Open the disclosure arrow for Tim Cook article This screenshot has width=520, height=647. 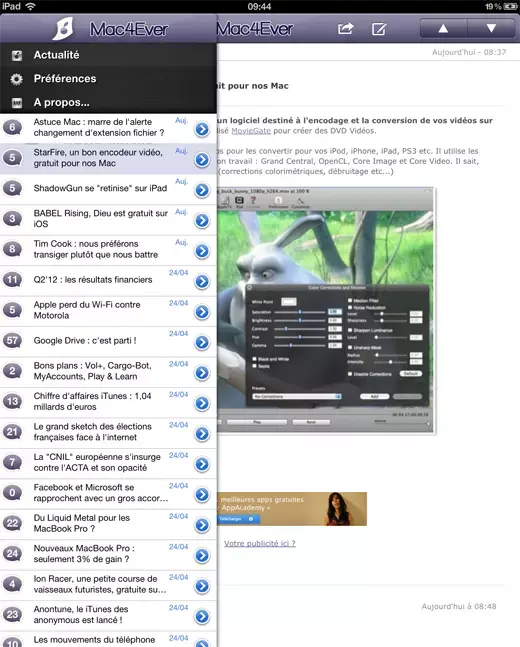pyautogui.click(x=202, y=251)
